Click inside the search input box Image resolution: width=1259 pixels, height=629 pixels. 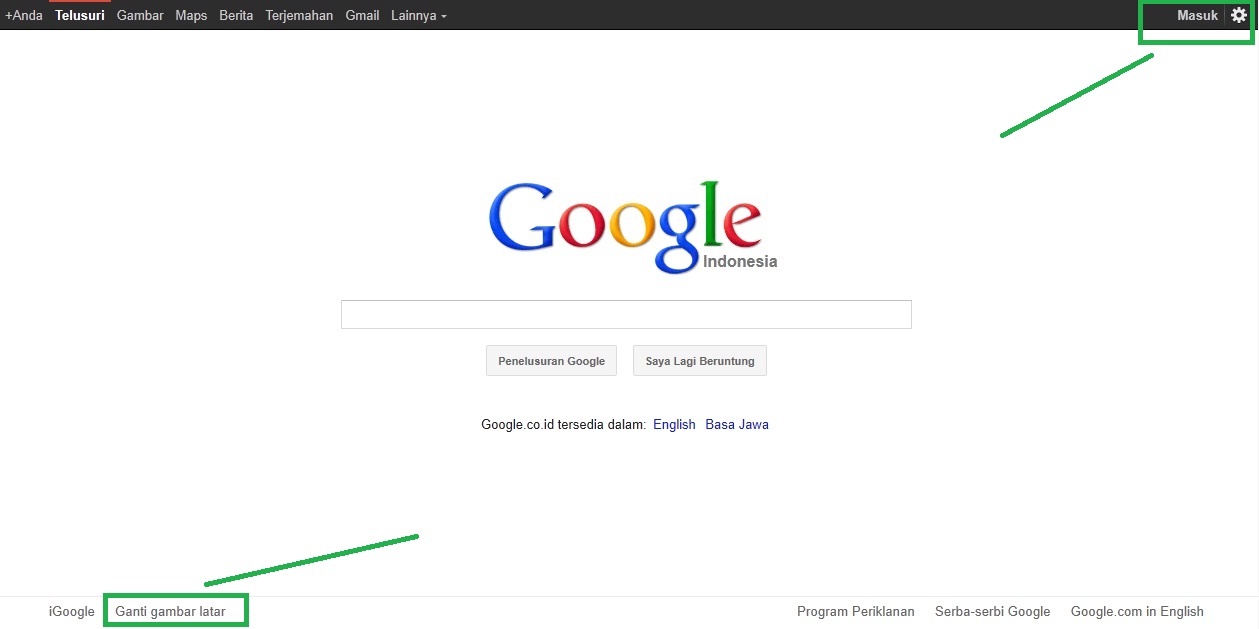coord(626,313)
